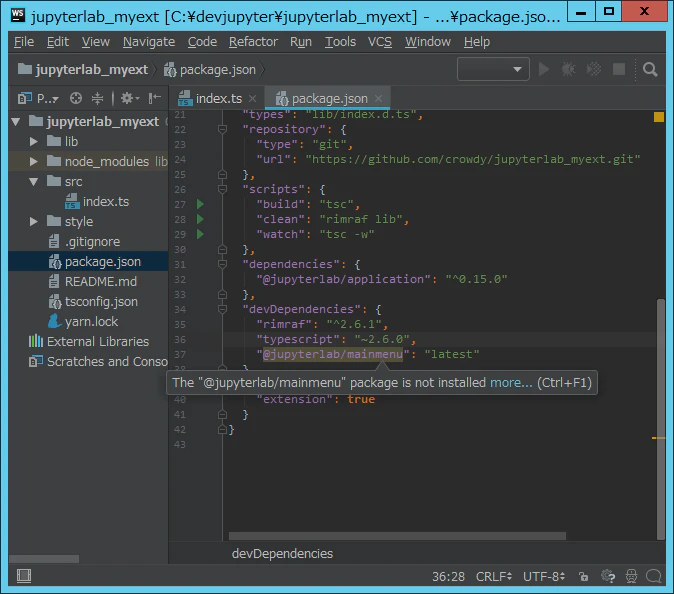Click devDependencies breadcrumb below editor
The height and width of the screenshot is (594, 674).
point(282,553)
